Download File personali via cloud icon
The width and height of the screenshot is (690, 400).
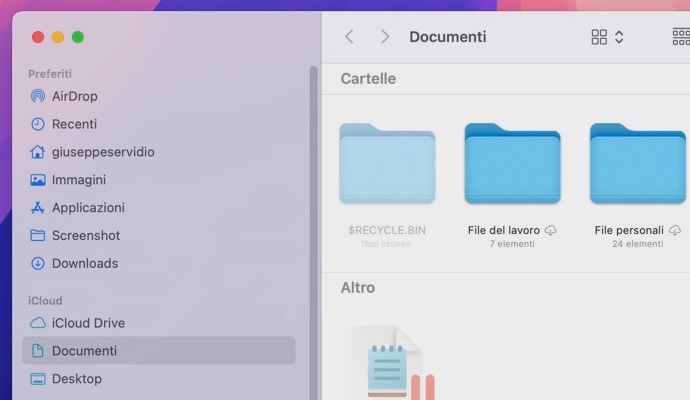click(675, 230)
